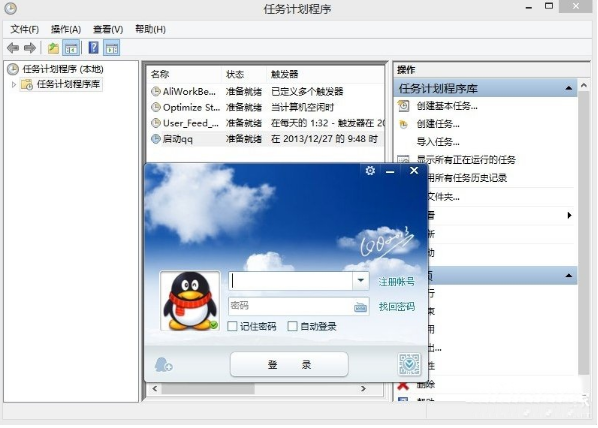
Task: Sort by the 触发器 column header
Action: click(285, 74)
